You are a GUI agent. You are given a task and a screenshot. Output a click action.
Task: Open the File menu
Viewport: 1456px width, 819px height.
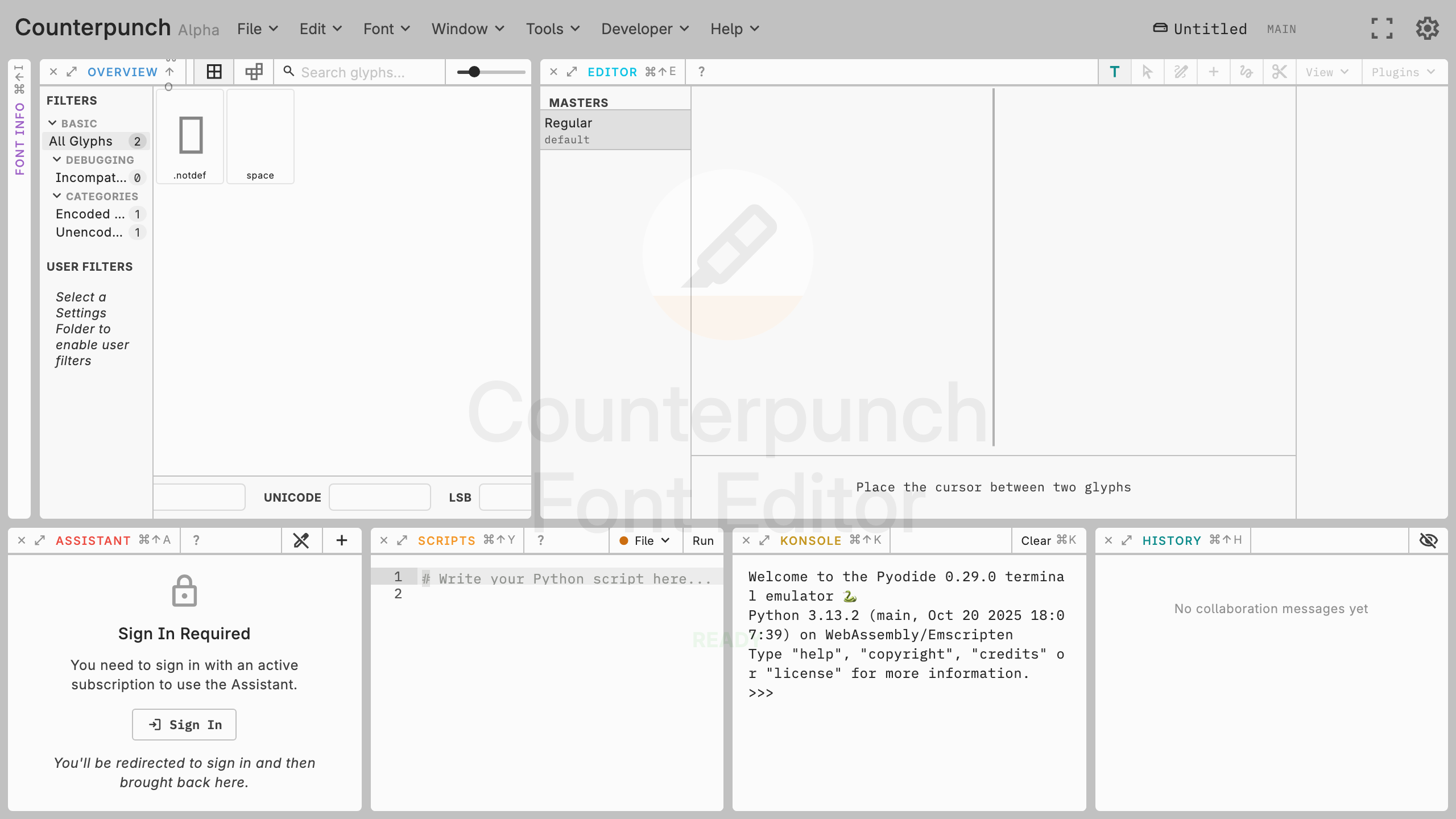coord(258,28)
